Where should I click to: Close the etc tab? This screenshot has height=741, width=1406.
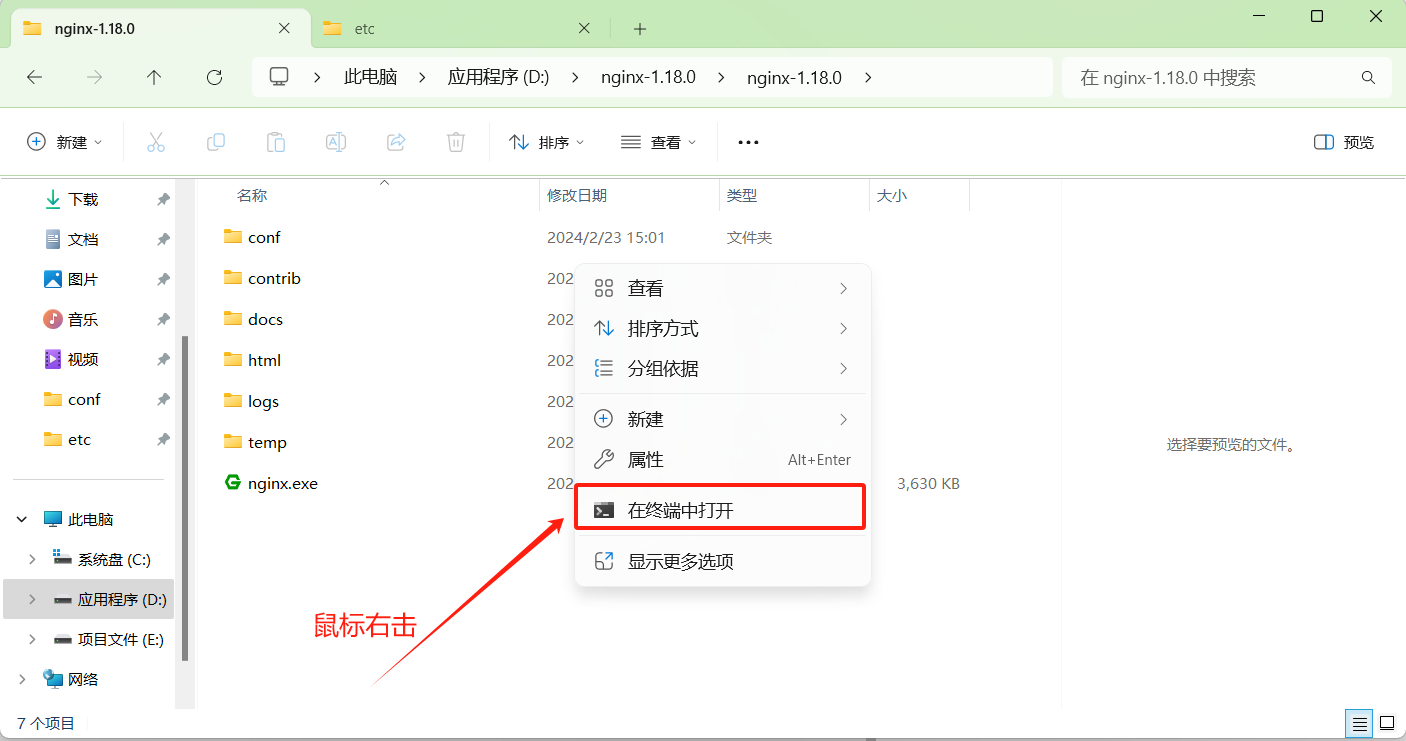coord(585,29)
